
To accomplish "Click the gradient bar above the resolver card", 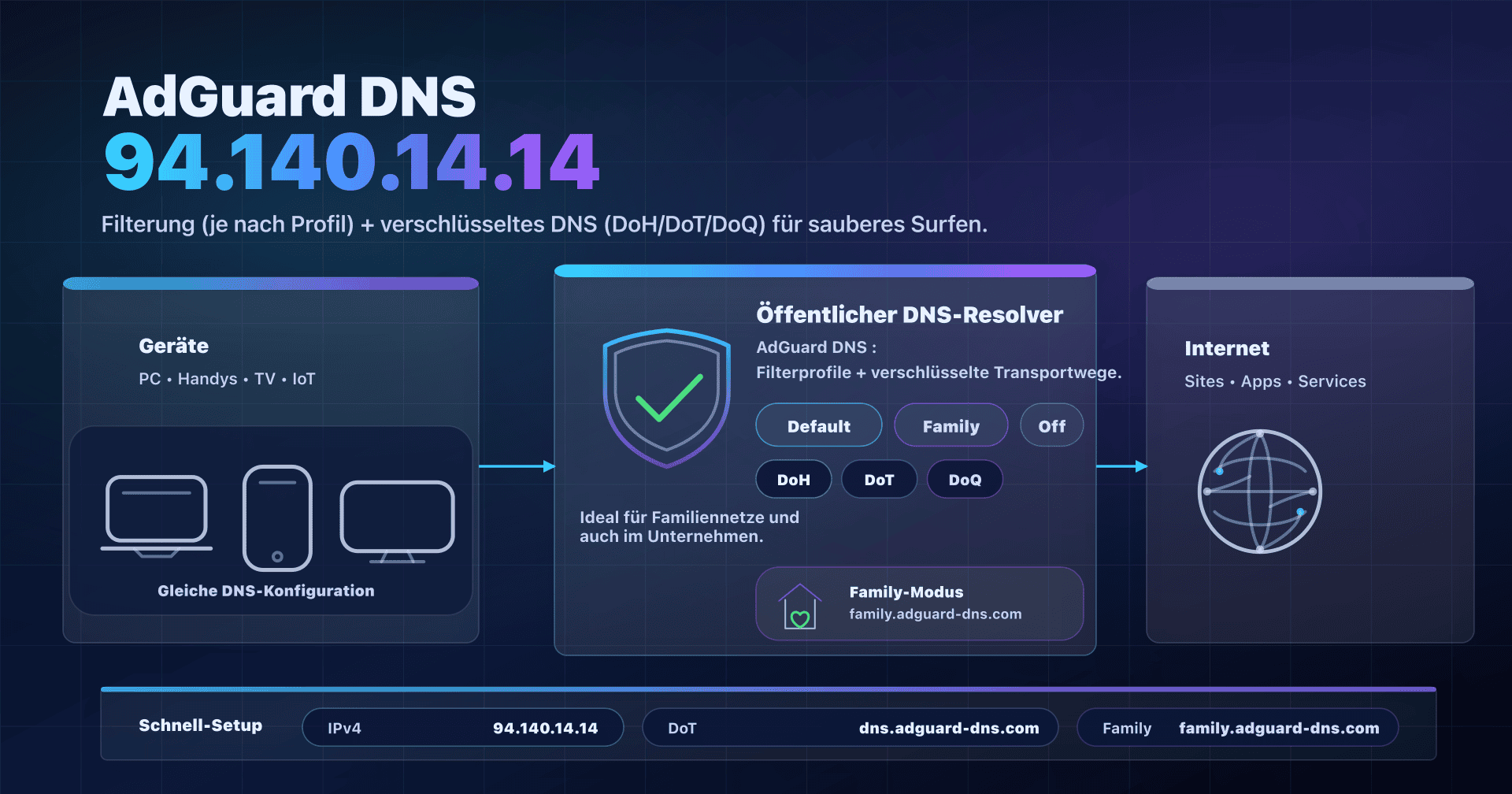I will click(825, 269).
